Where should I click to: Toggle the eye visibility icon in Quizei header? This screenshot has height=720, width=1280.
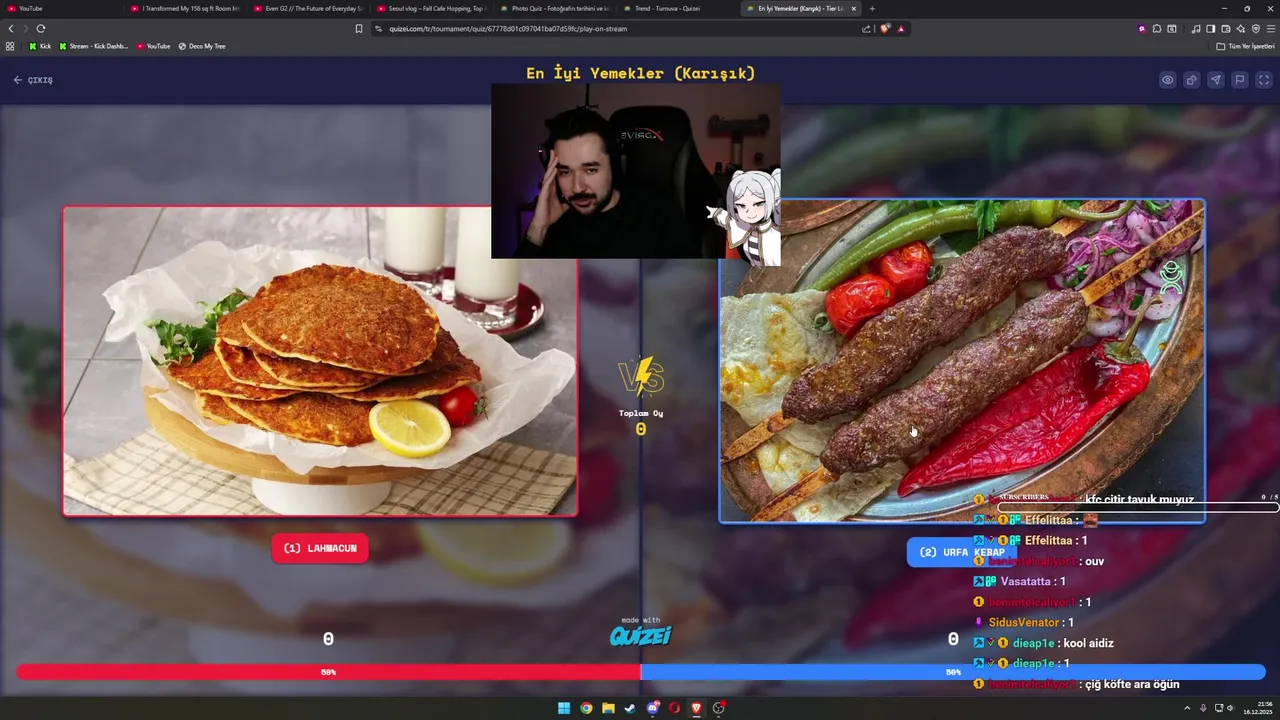pos(1167,80)
